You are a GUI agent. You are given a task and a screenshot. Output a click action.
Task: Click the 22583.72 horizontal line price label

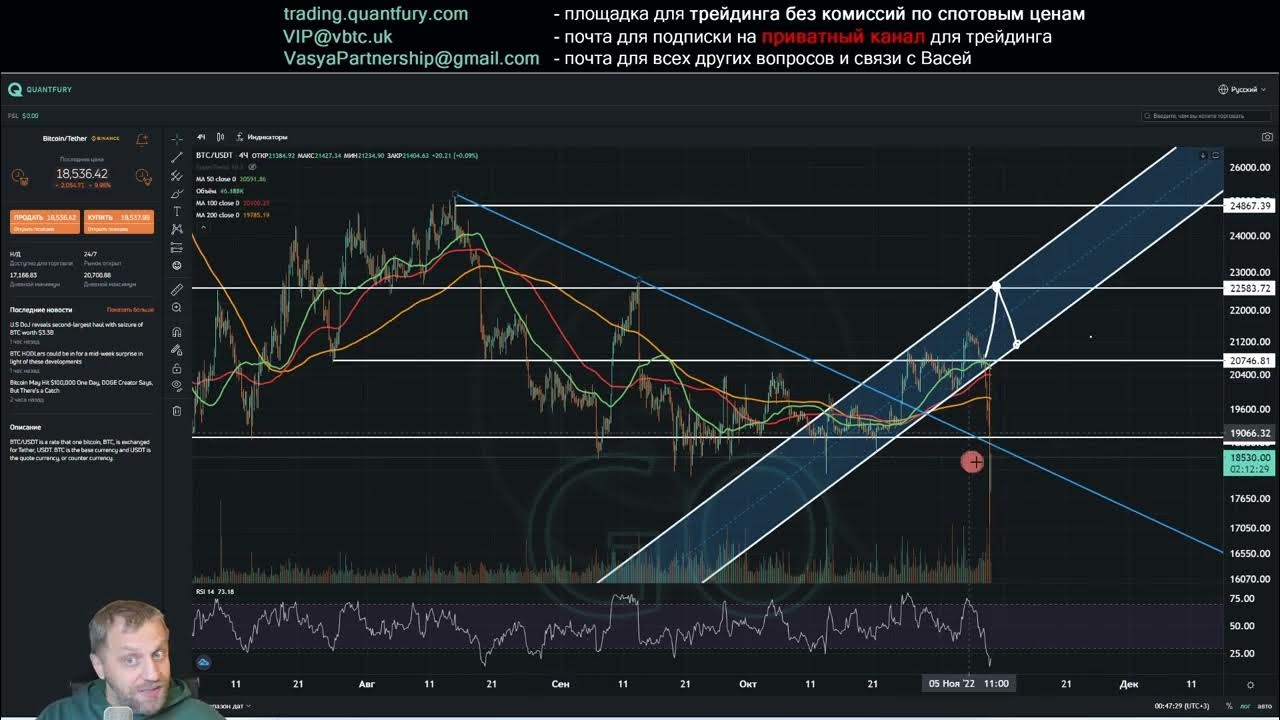click(1251, 288)
